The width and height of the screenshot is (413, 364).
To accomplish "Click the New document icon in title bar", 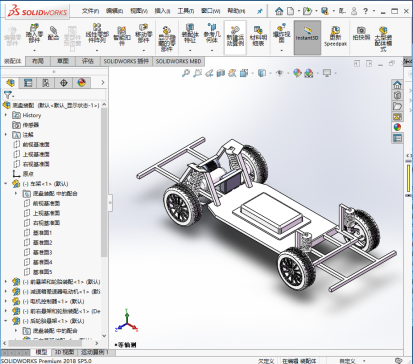I will tap(291, 11).
